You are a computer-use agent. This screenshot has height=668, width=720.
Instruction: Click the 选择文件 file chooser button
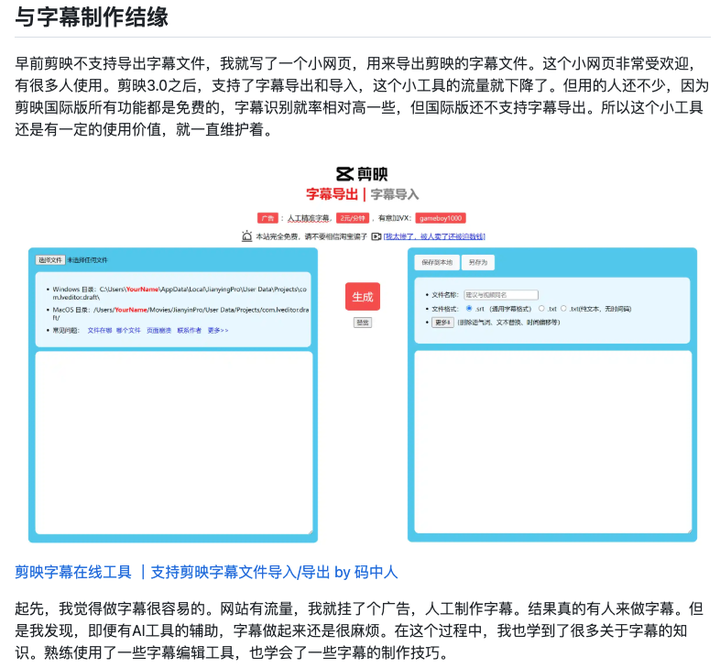click(x=50, y=259)
